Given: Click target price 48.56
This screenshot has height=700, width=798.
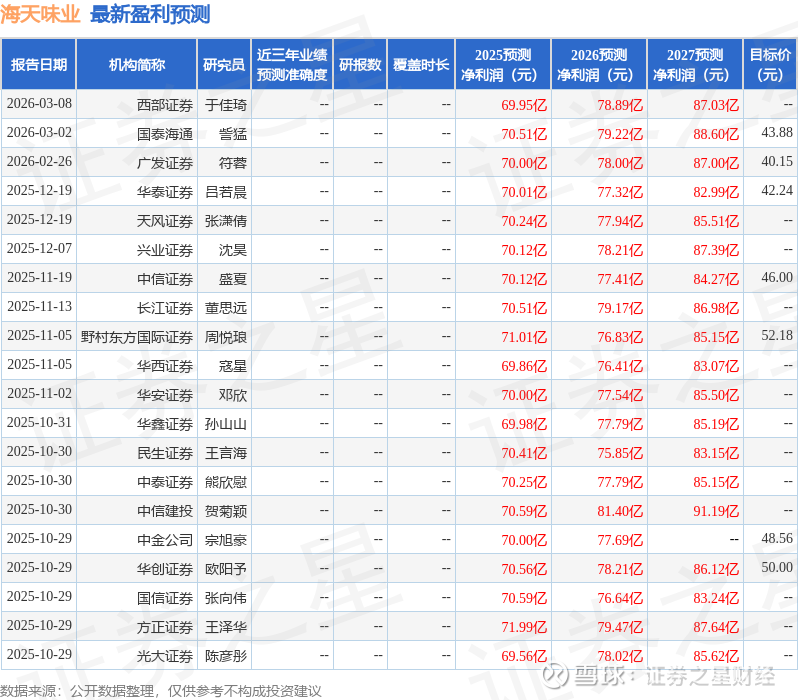Looking at the screenshot, I should point(777,539).
